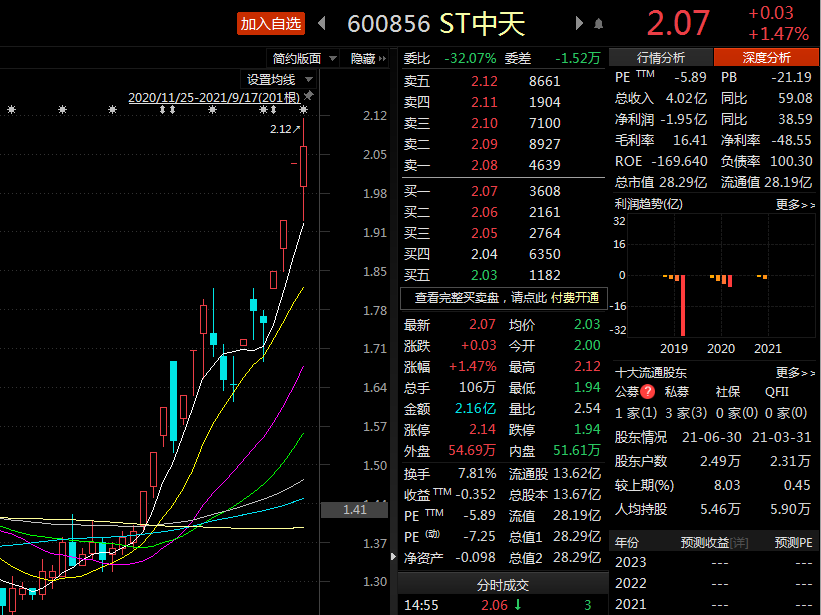Click 卖五 price 2.12

(484, 81)
